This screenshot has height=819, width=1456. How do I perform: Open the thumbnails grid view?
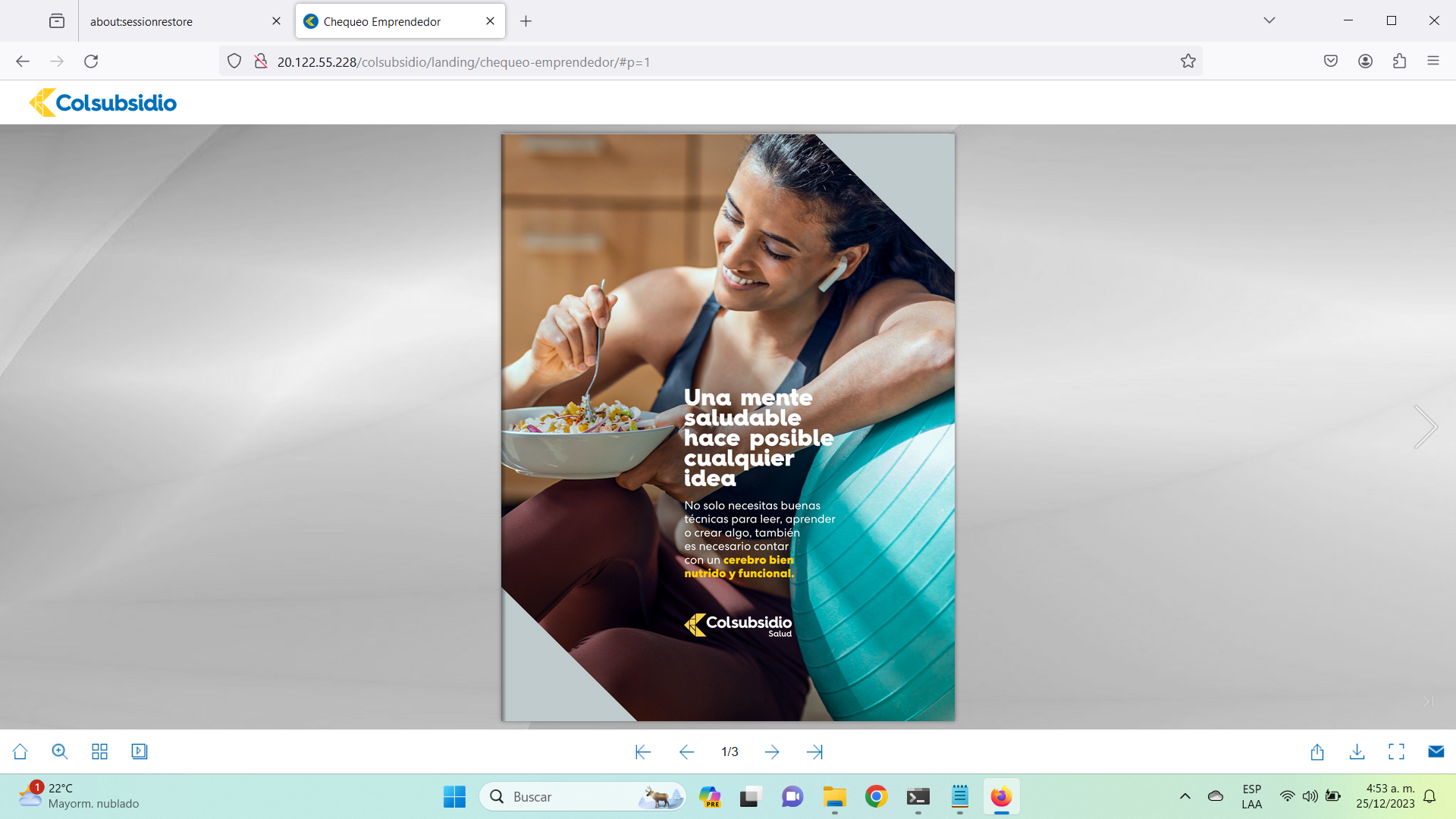[99, 752]
